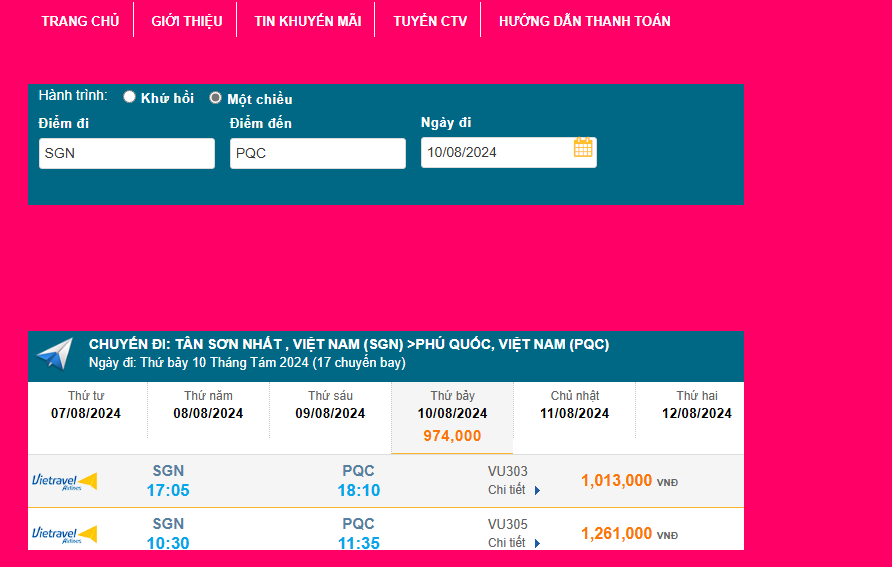Open the Tuyển CTV menu item
This screenshot has height=567, width=892.
(x=430, y=21)
